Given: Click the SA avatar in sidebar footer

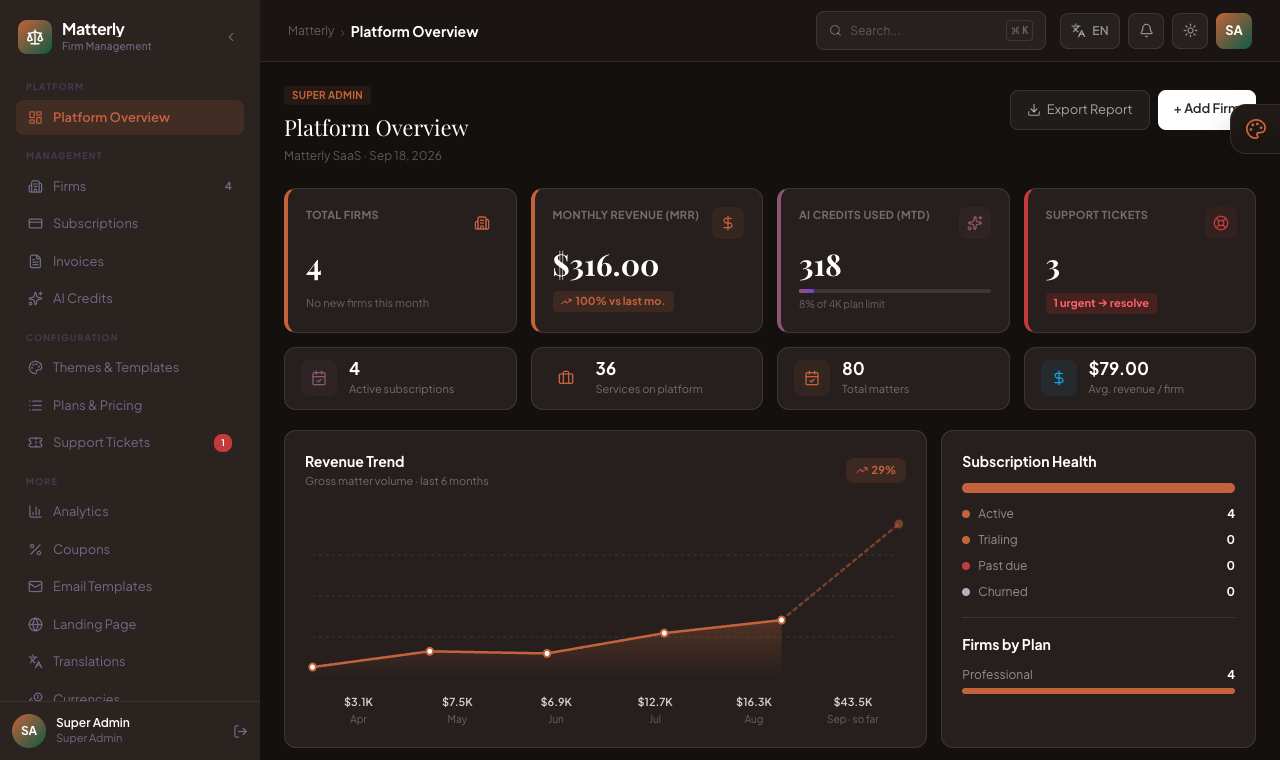Looking at the screenshot, I should pyautogui.click(x=29, y=730).
